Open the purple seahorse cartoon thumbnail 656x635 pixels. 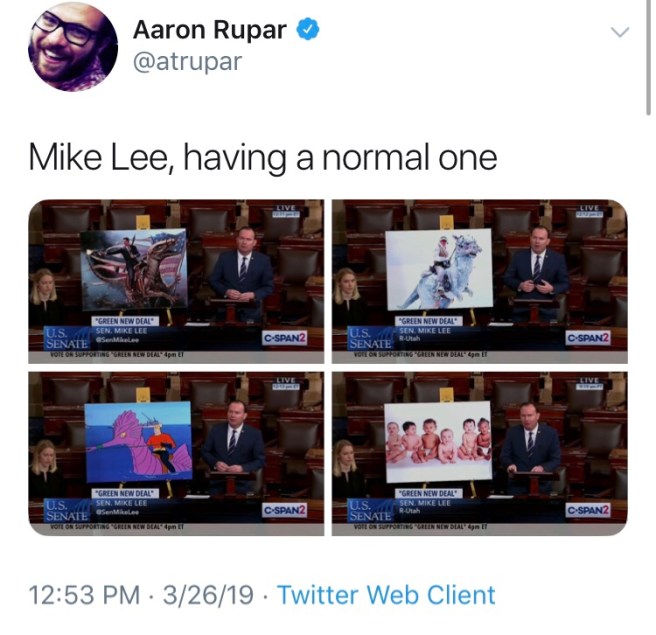(x=176, y=453)
